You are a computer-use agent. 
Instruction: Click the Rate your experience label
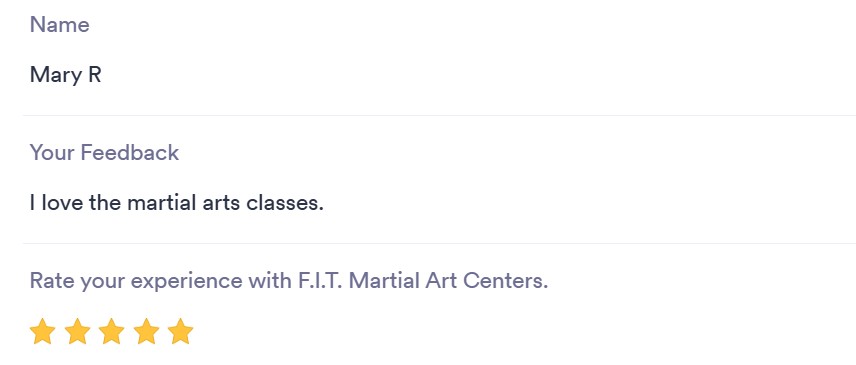pos(289,280)
